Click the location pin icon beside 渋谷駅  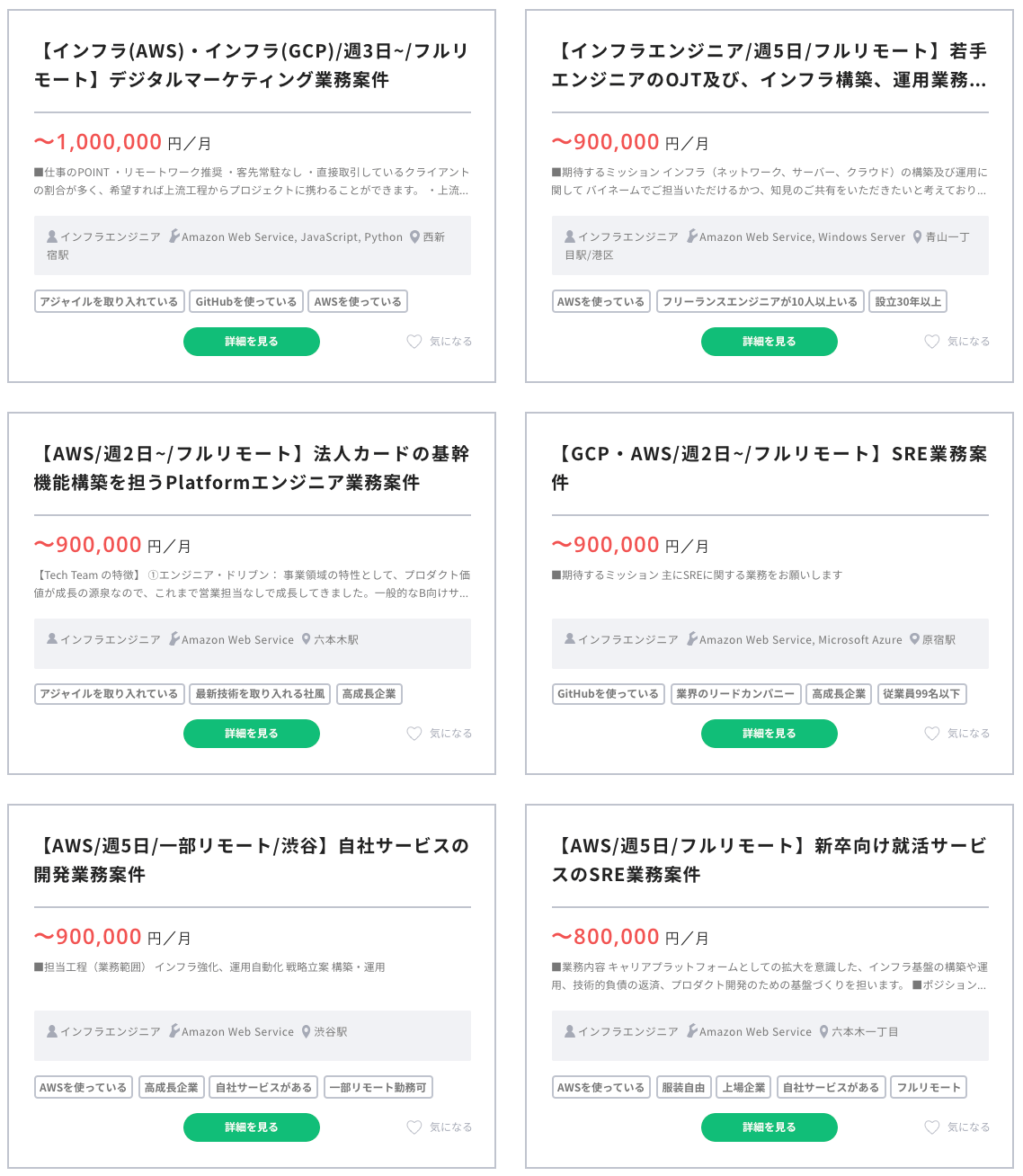[307, 1031]
